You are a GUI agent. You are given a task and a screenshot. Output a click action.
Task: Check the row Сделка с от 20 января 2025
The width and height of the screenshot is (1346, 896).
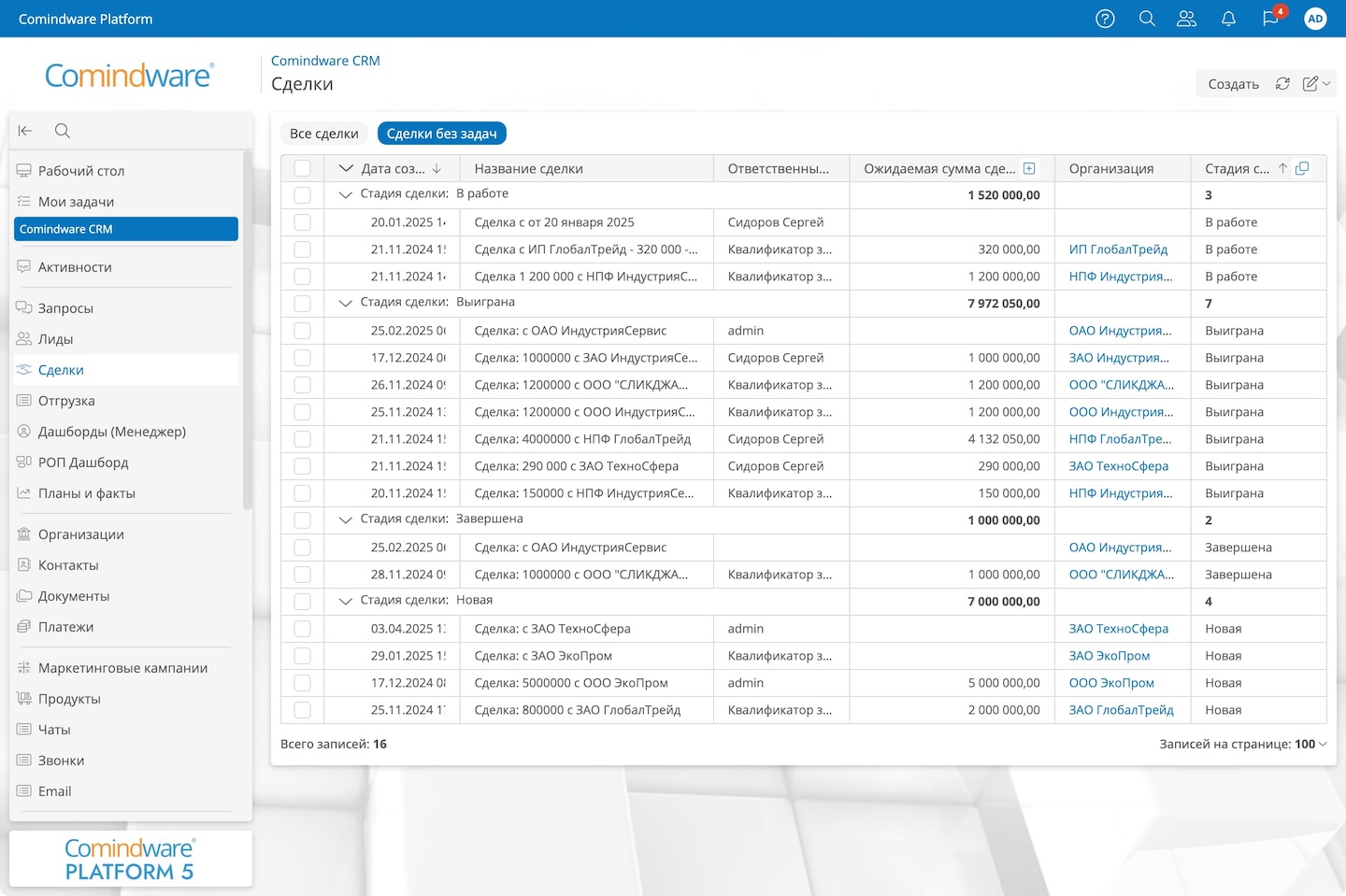coord(302,222)
